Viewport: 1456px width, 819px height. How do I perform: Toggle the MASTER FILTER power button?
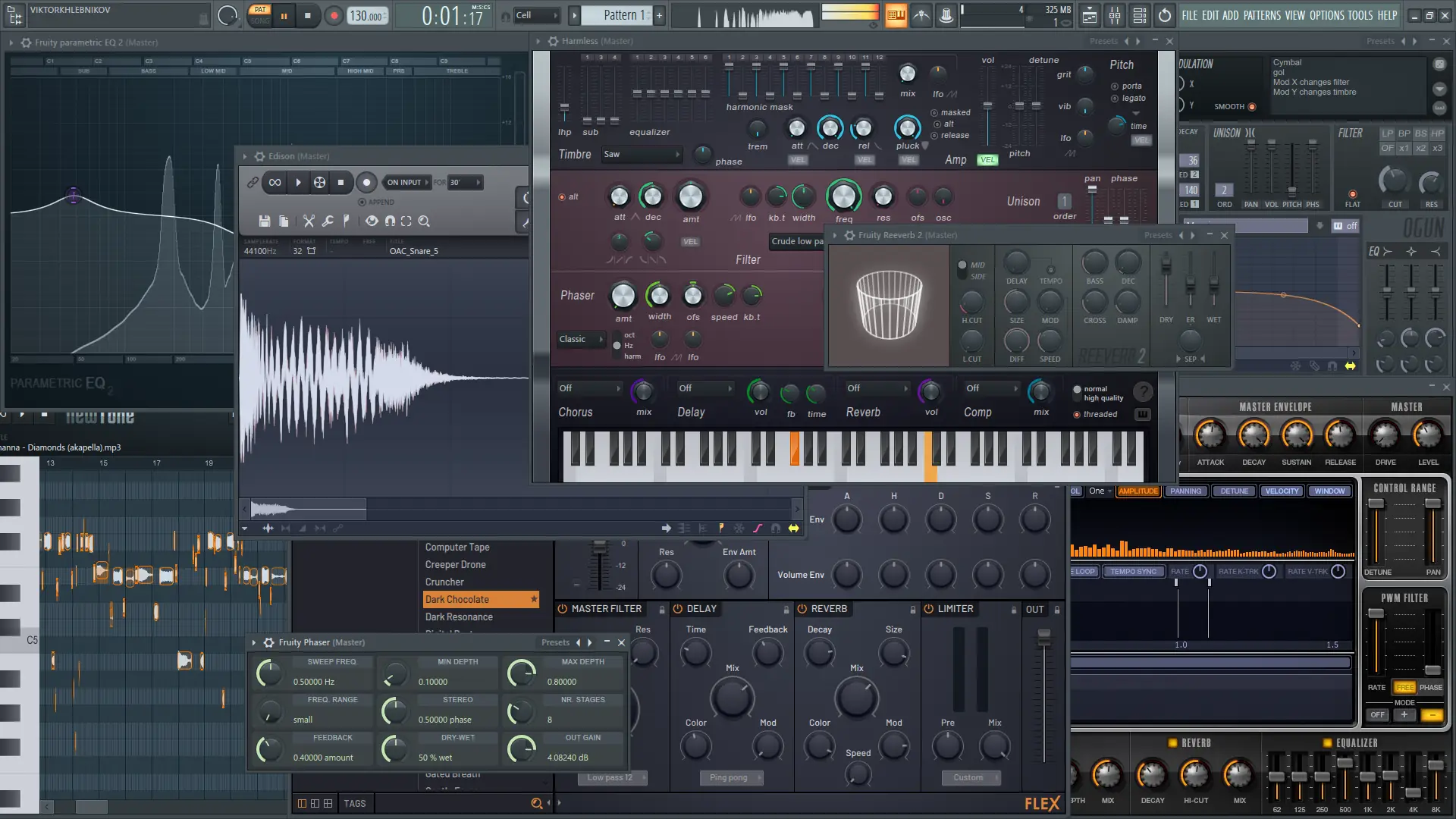(x=563, y=609)
